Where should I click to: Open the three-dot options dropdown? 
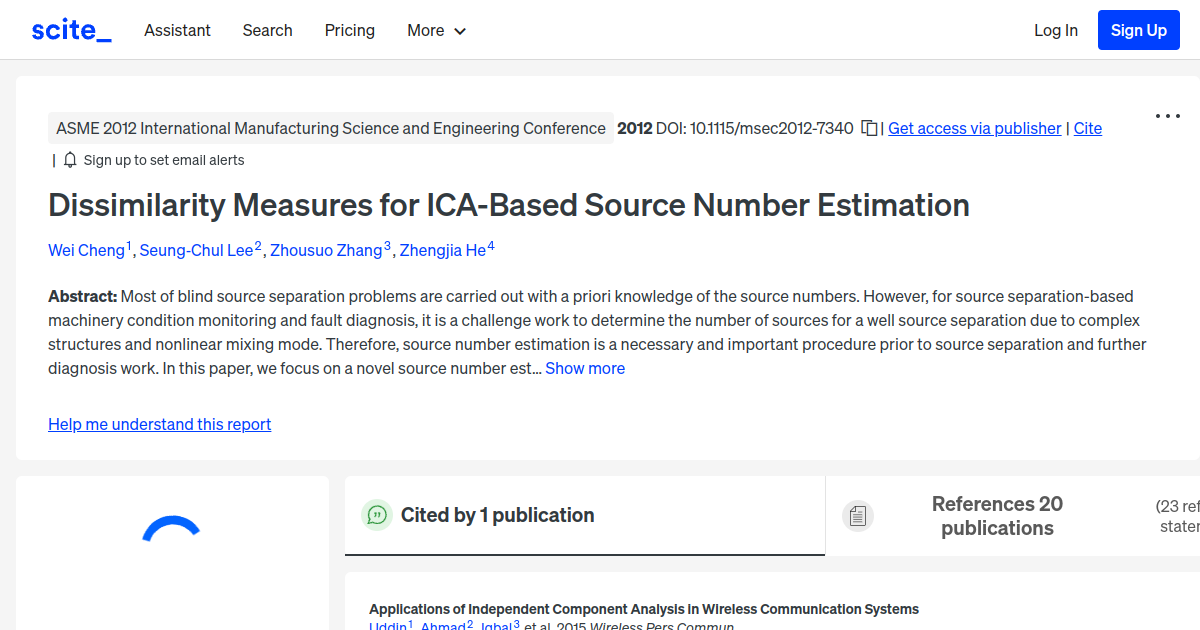coord(1167,116)
